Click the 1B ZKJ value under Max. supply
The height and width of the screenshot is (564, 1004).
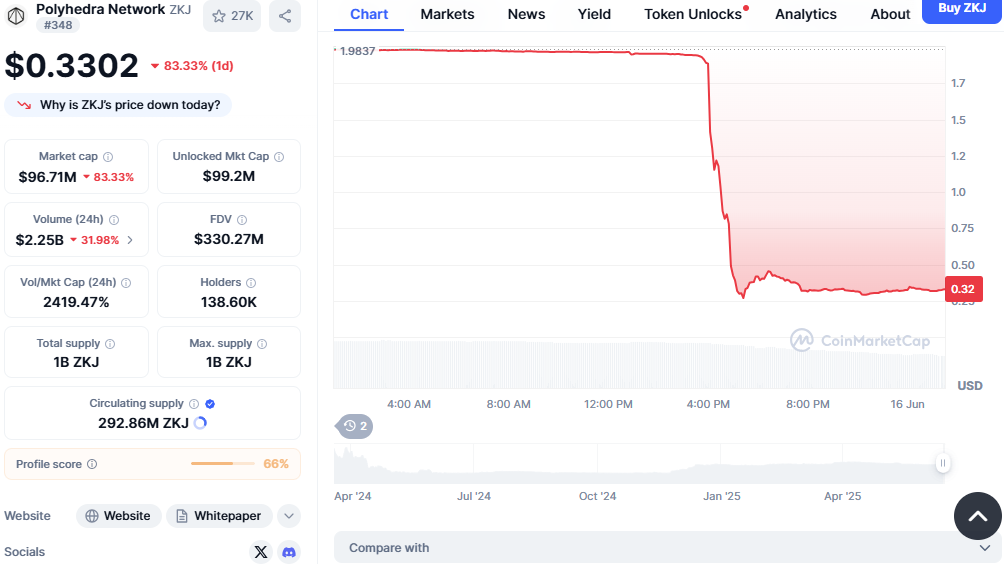click(x=229, y=362)
